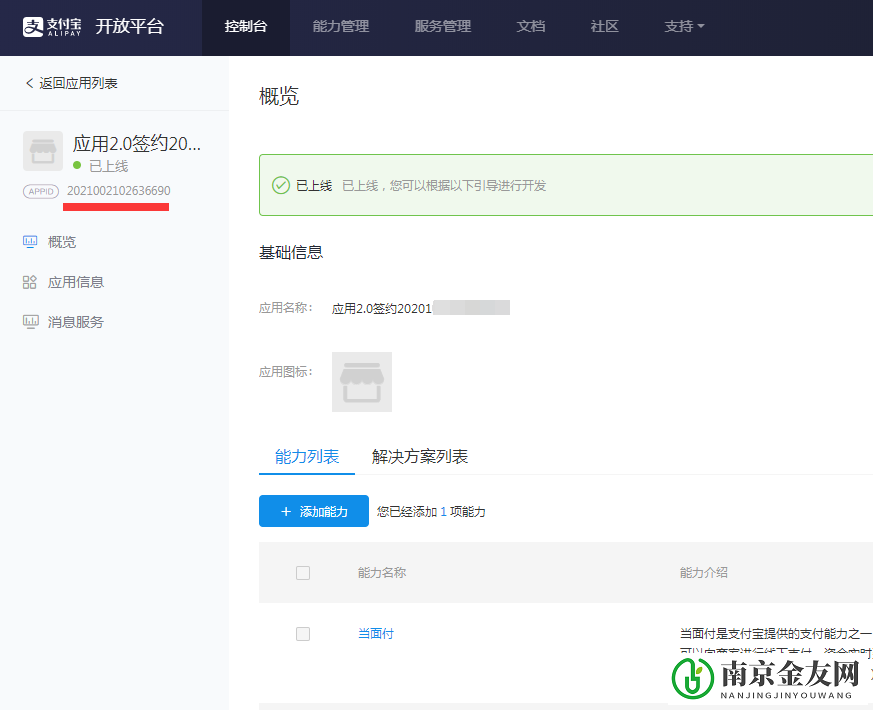Select the 当面付 row checkbox

click(x=302, y=633)
